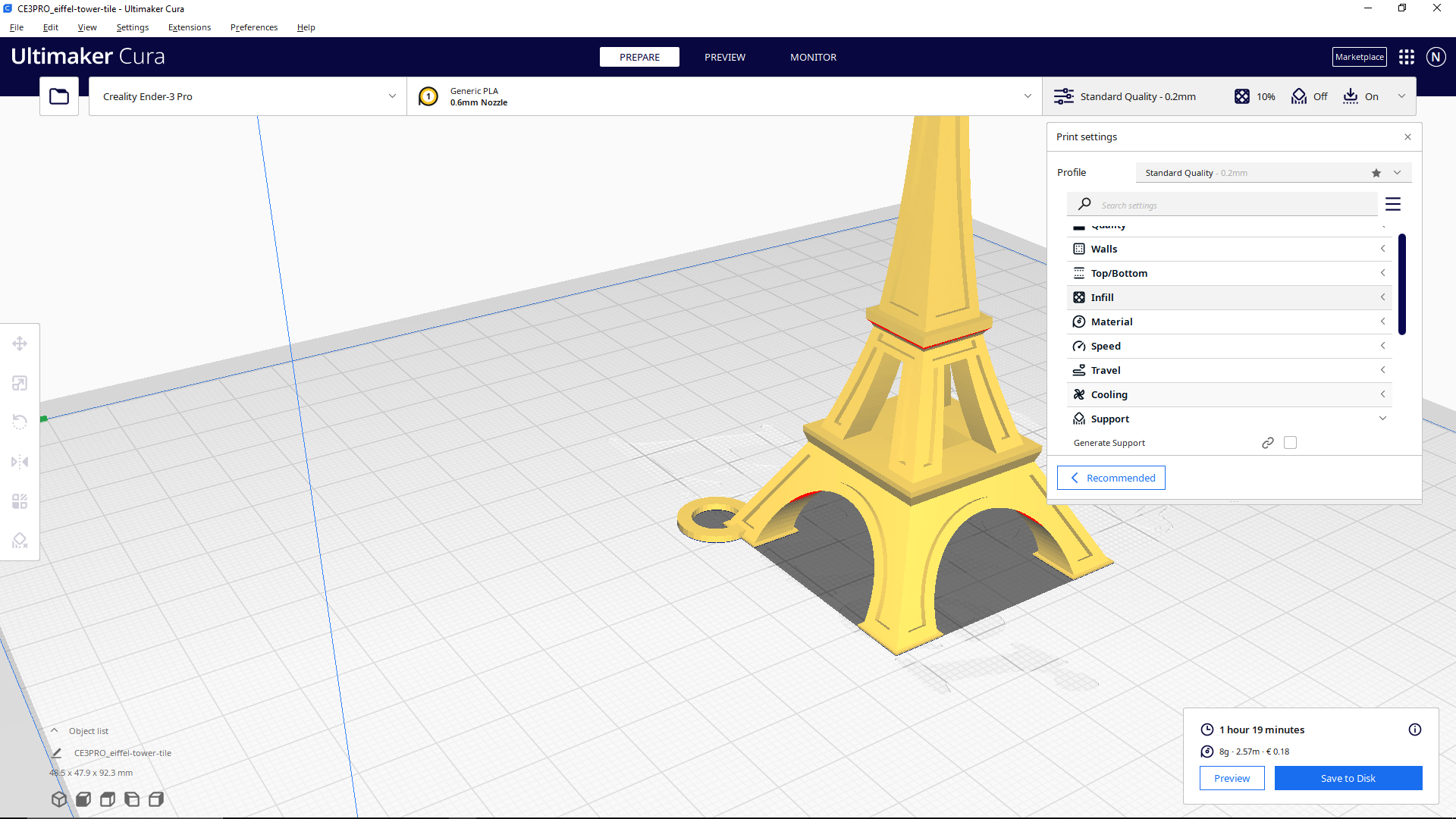This screenshot has height=819, width=1456.
Task: Open the Extensions menu
Action: pos(190,27)
